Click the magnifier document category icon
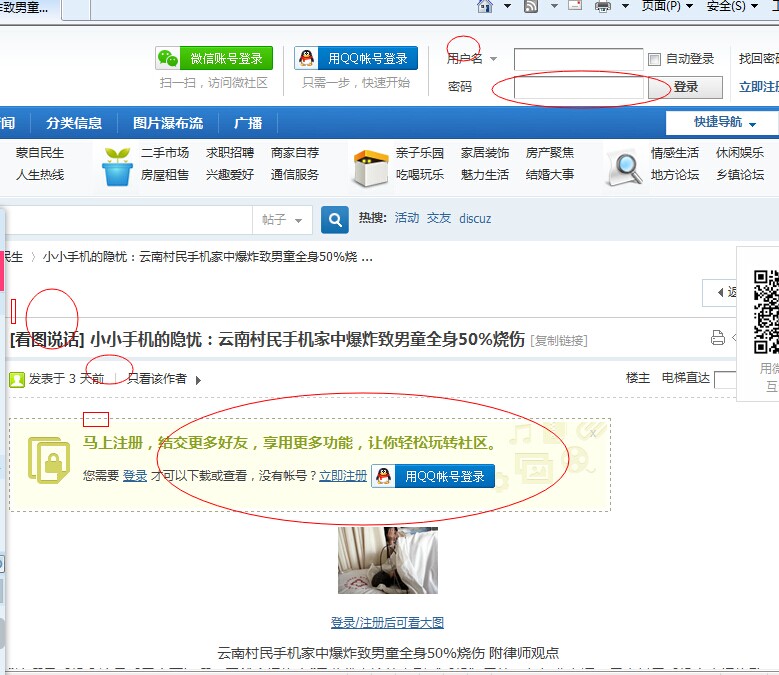This screenshot has height=675, width=779. pos(624,168)
